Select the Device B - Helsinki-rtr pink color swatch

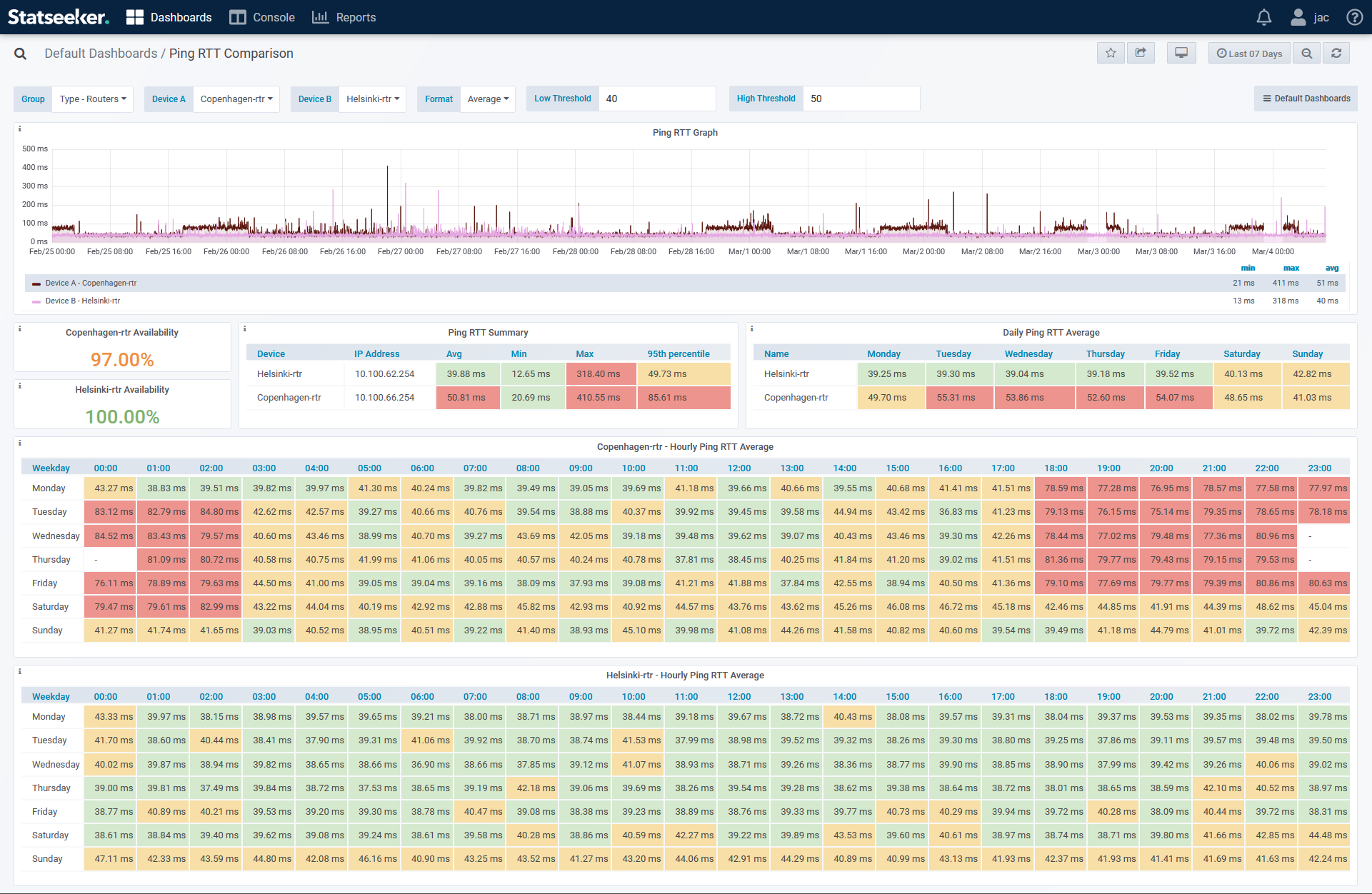coord(36,301)
